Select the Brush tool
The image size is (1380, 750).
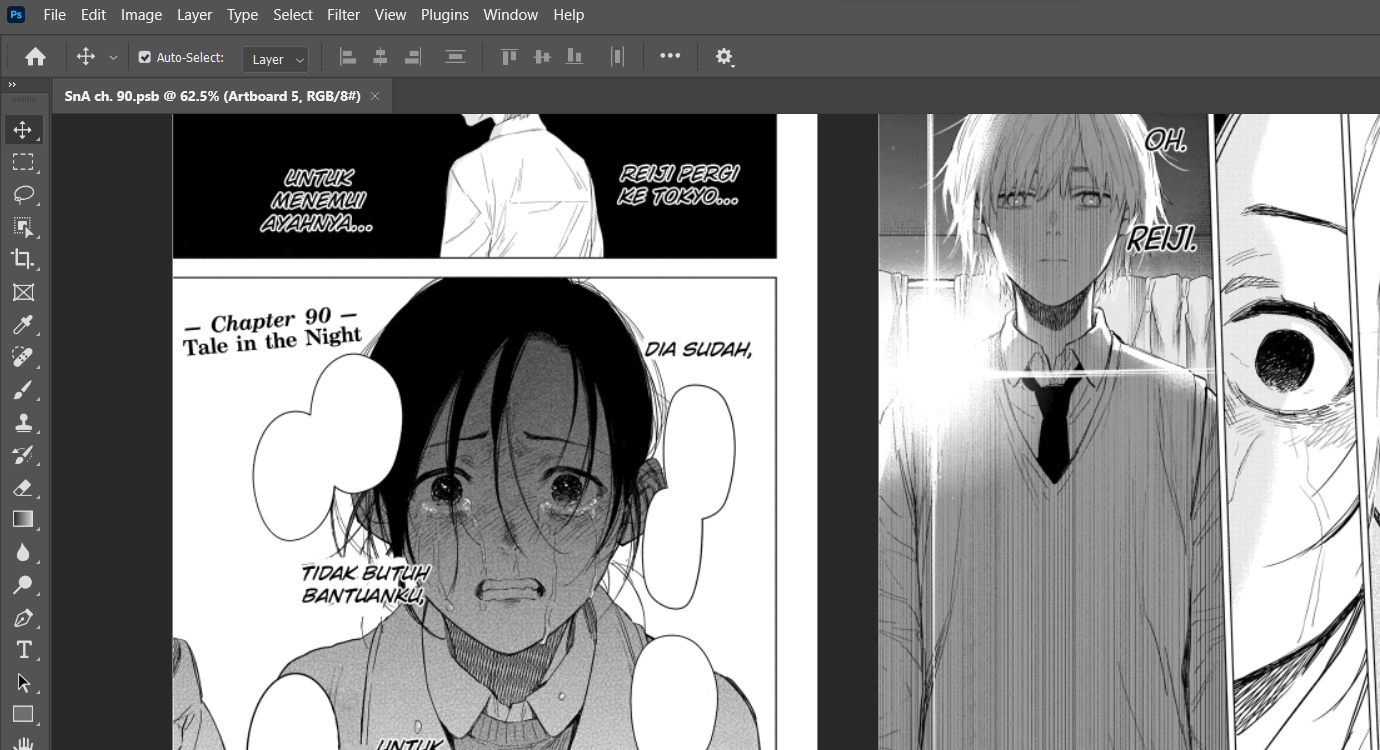[23, 389]
